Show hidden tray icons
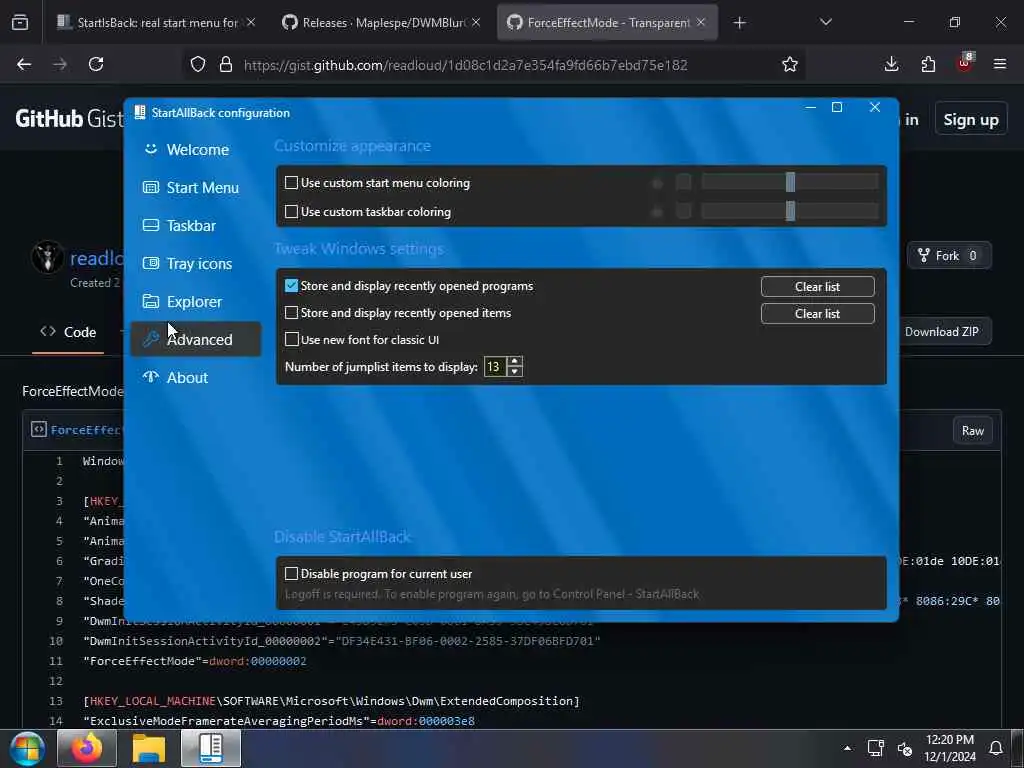The width and height of the screenshot is (1024, 768). tap(847, 748)
